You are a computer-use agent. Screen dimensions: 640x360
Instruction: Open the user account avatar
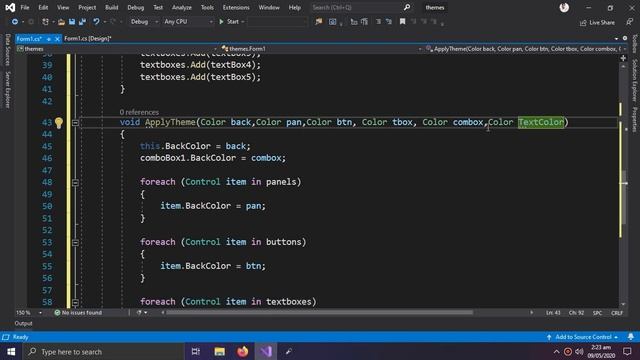[x=564, y=7]
